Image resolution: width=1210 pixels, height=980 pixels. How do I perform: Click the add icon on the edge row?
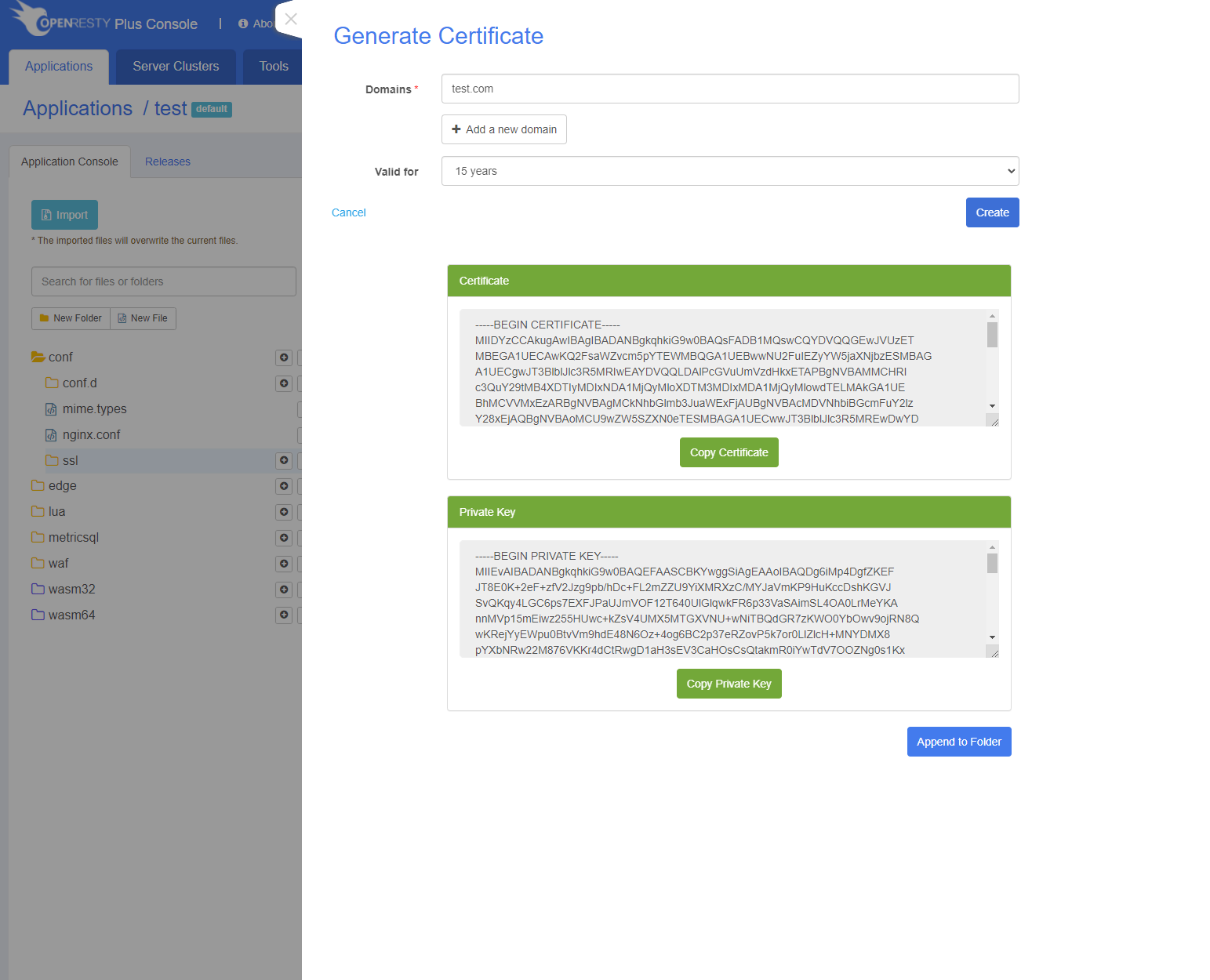click(284, 486)
